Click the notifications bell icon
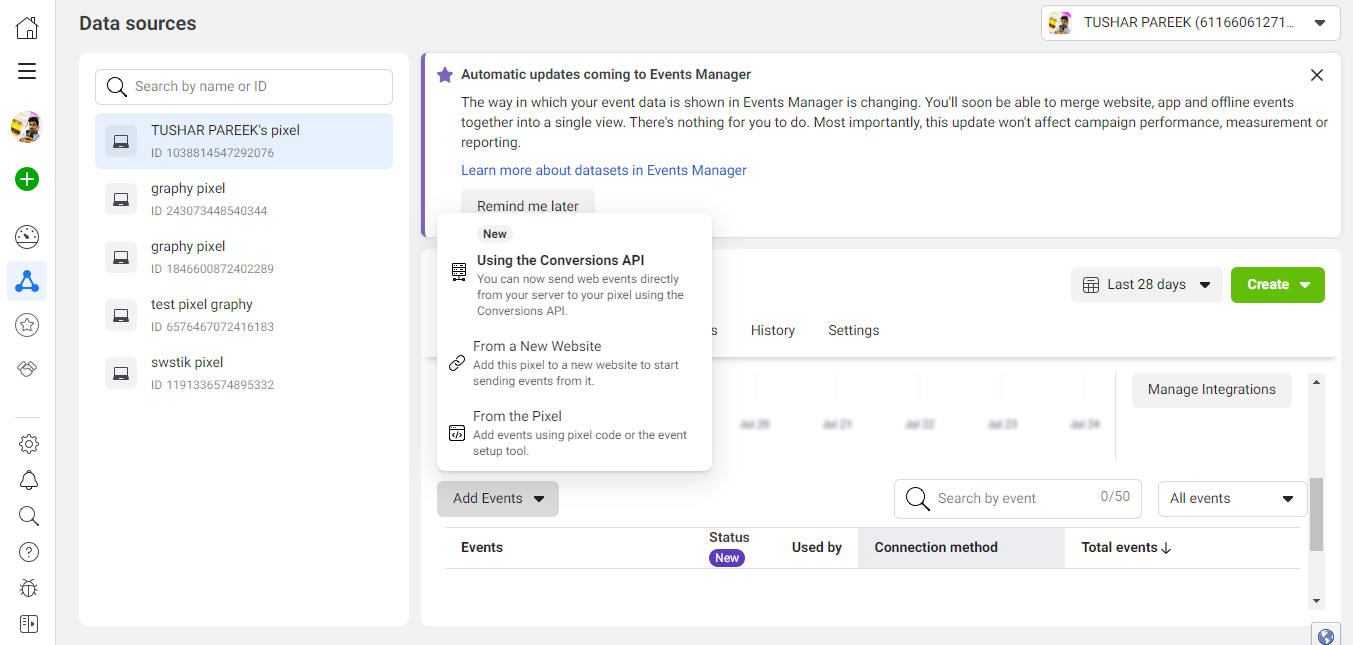Viewport: 1353px width, 645px height. tap(29, 480)
